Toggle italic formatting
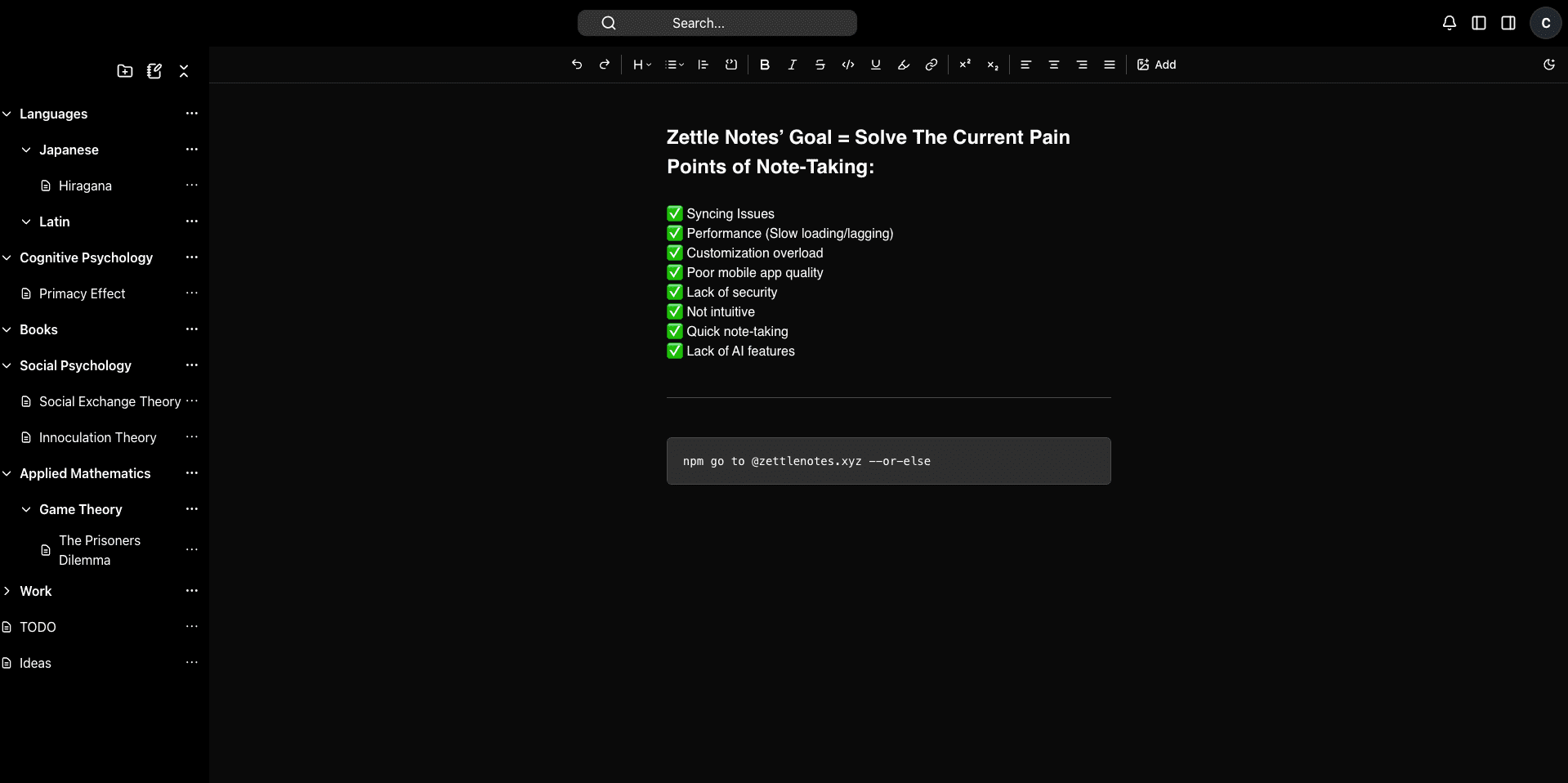Image resolution: width=1568 pixels, height=783 pixels. (x=793, y=65)
